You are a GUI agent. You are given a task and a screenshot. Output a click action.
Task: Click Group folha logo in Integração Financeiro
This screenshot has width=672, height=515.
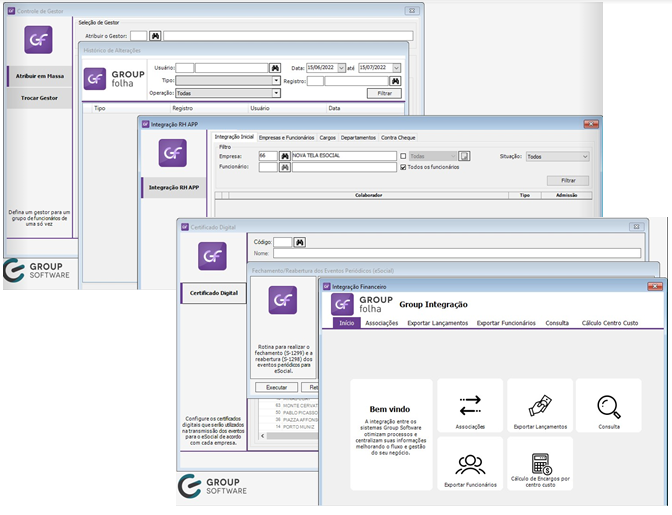(x=362, y=305)
